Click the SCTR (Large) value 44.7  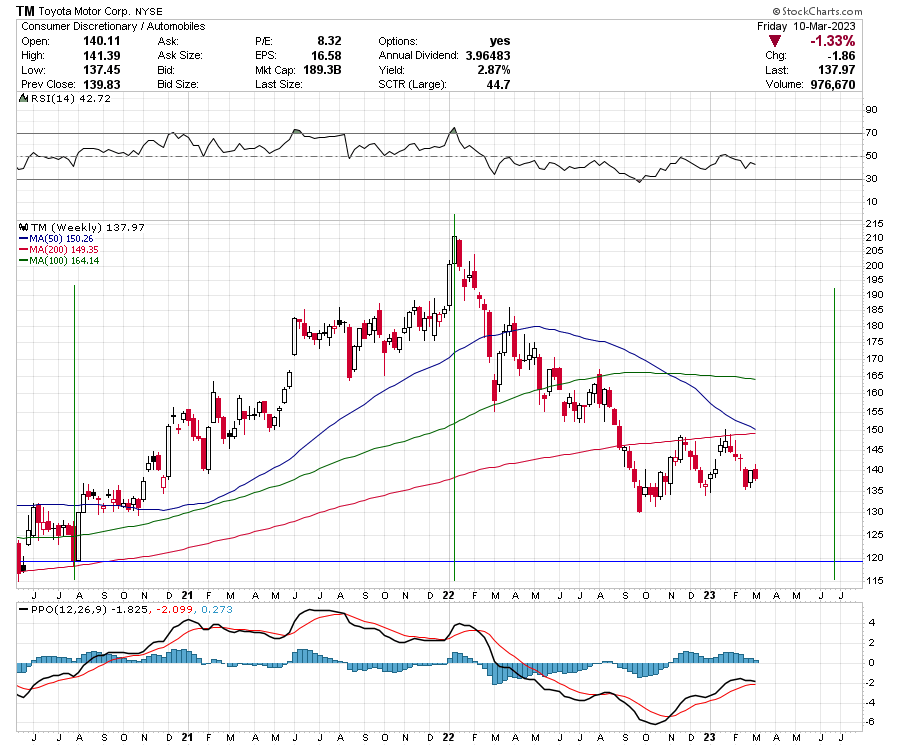click(x=498, y=84)
